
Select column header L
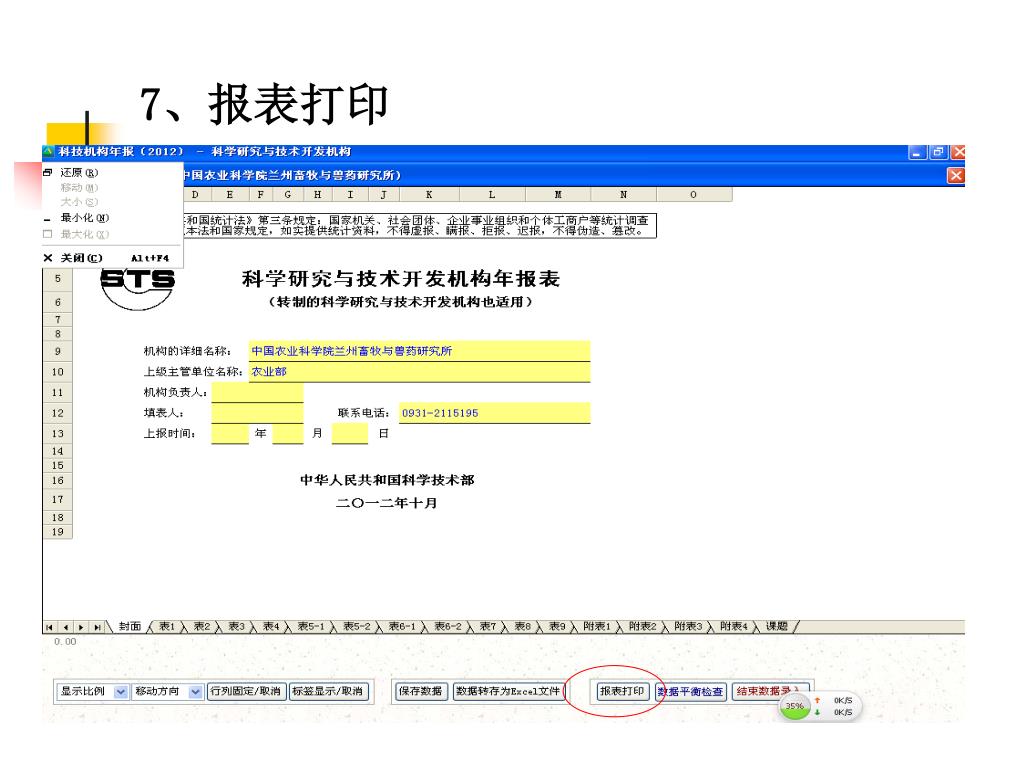coord(492,195)
